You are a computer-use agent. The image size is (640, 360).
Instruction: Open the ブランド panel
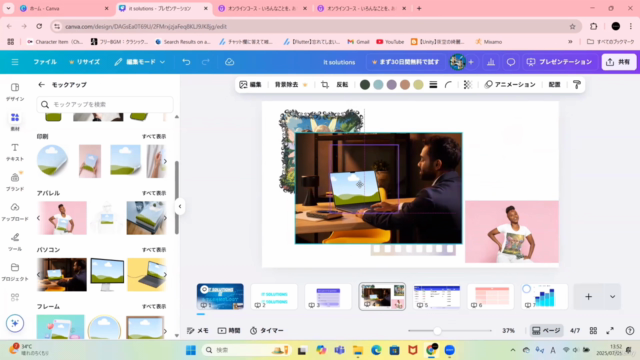coord(15,182)
